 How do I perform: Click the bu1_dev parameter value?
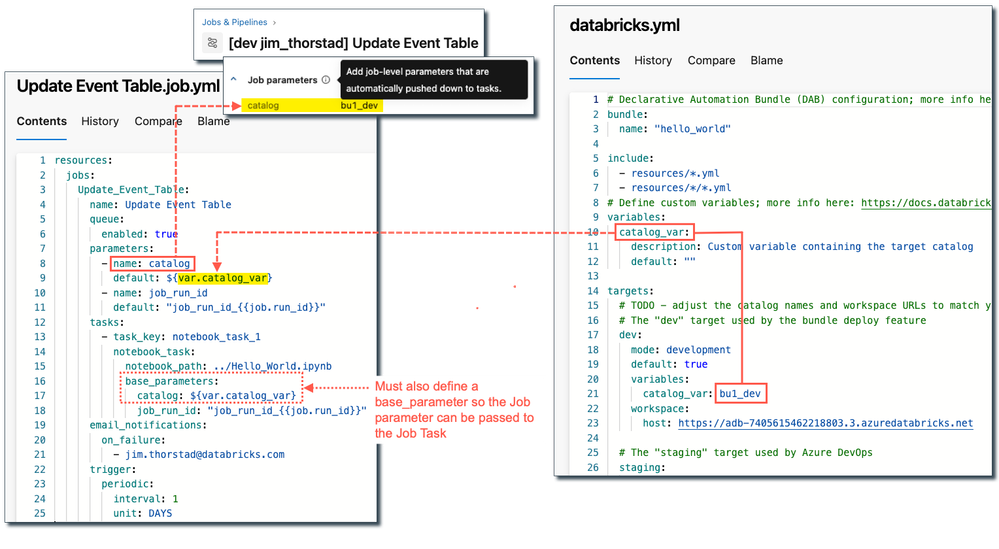click(x=361, y=105)
